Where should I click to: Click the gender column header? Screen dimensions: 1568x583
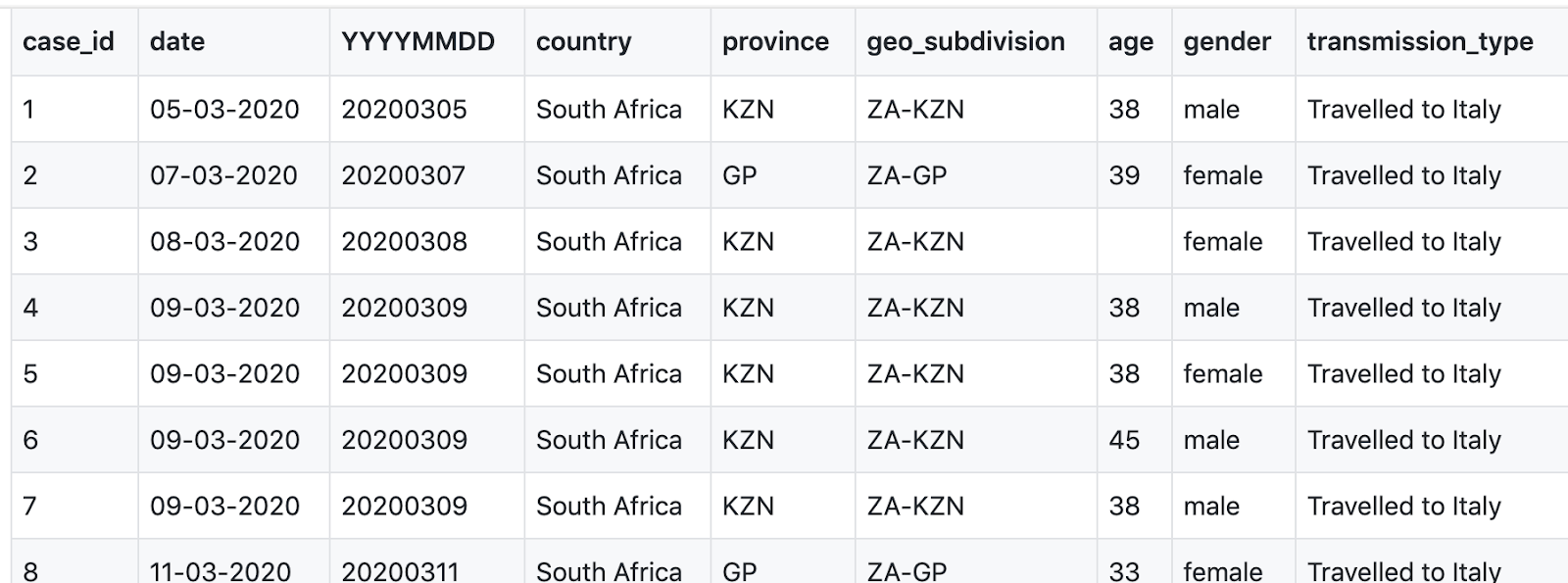tap(1226, 42)
